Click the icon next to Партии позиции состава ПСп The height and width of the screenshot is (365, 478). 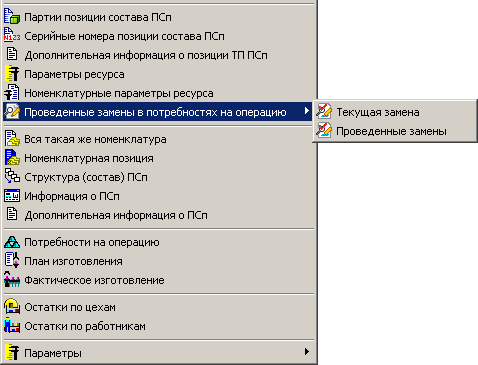tap(12, 17)
